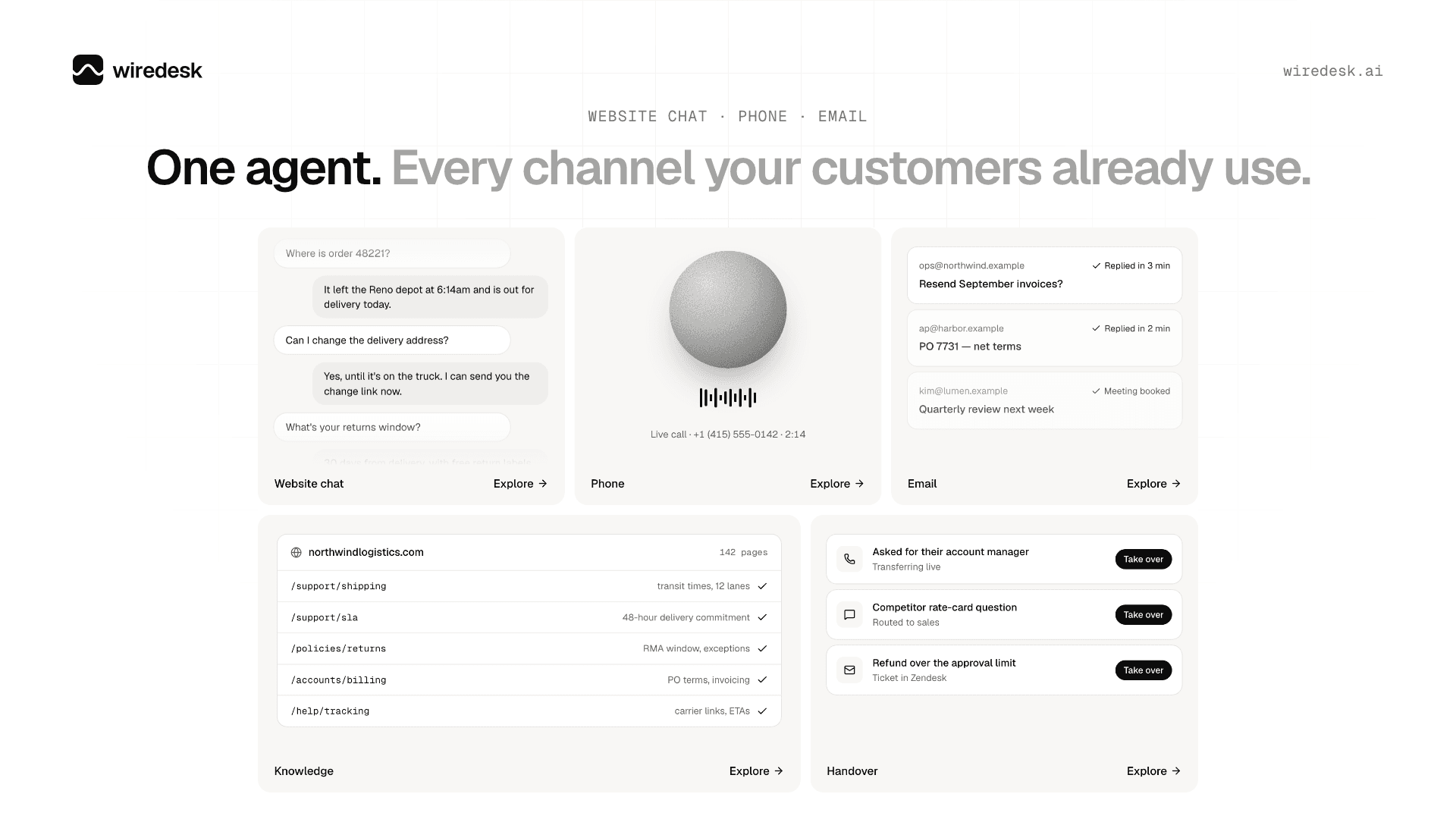Select the grey voice sphere in Phone card
Screen dimensions: 1456x819
(728, 309)
